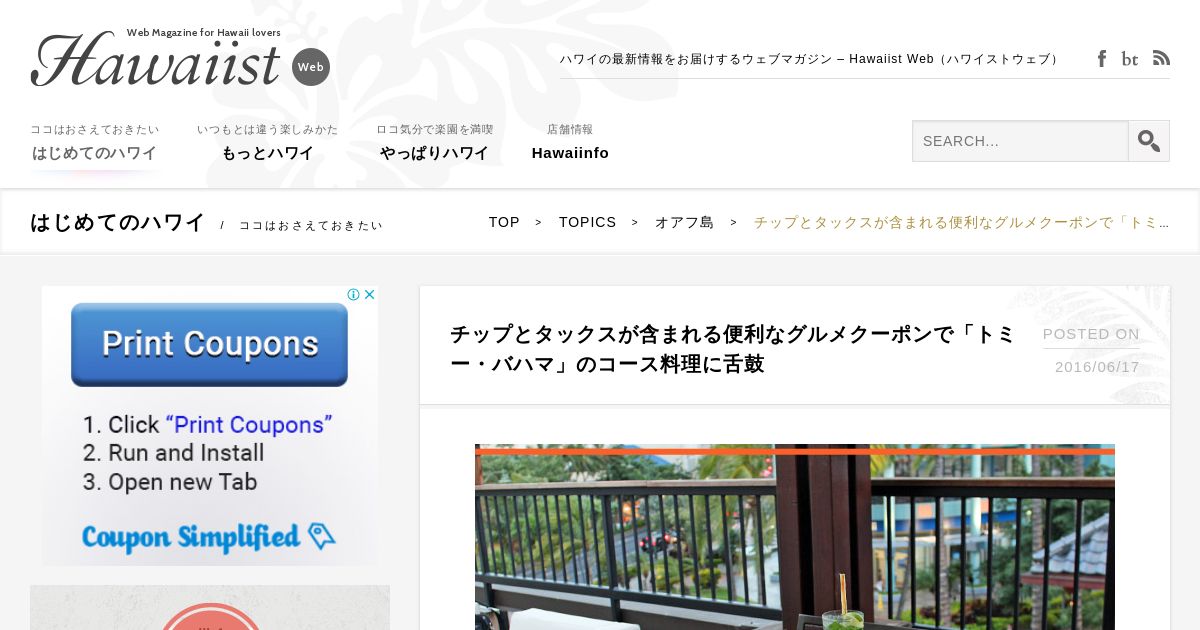Click the Print Coupons ad button
Screen dimensions: 1200x630
coord(209,344)
